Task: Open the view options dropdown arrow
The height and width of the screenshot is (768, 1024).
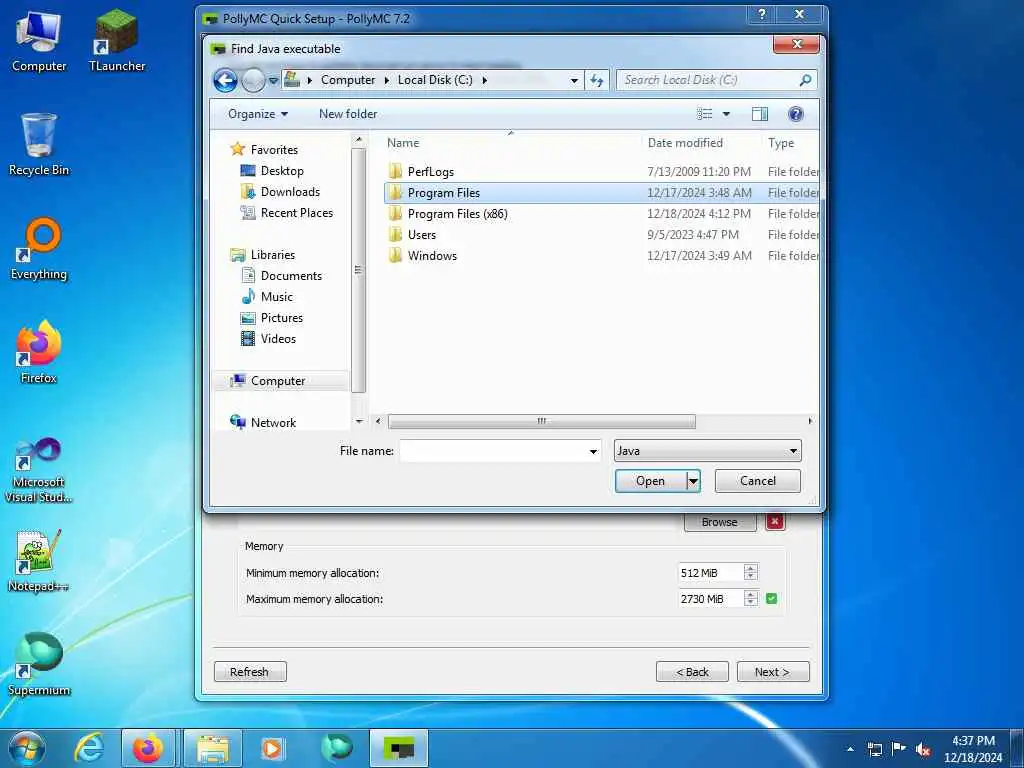Action: pos(726,114)
